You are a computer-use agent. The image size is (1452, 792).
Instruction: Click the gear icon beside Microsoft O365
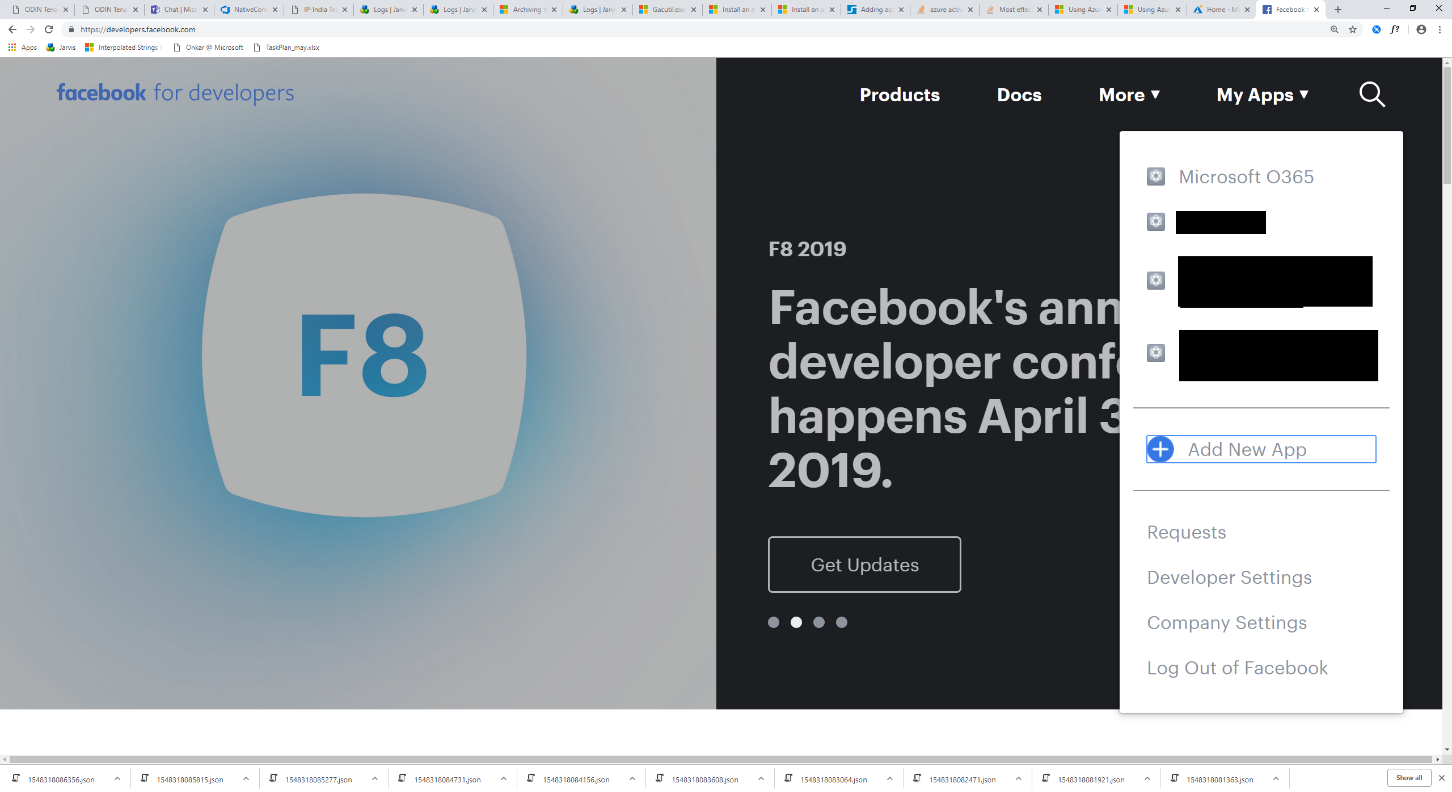1156,176
